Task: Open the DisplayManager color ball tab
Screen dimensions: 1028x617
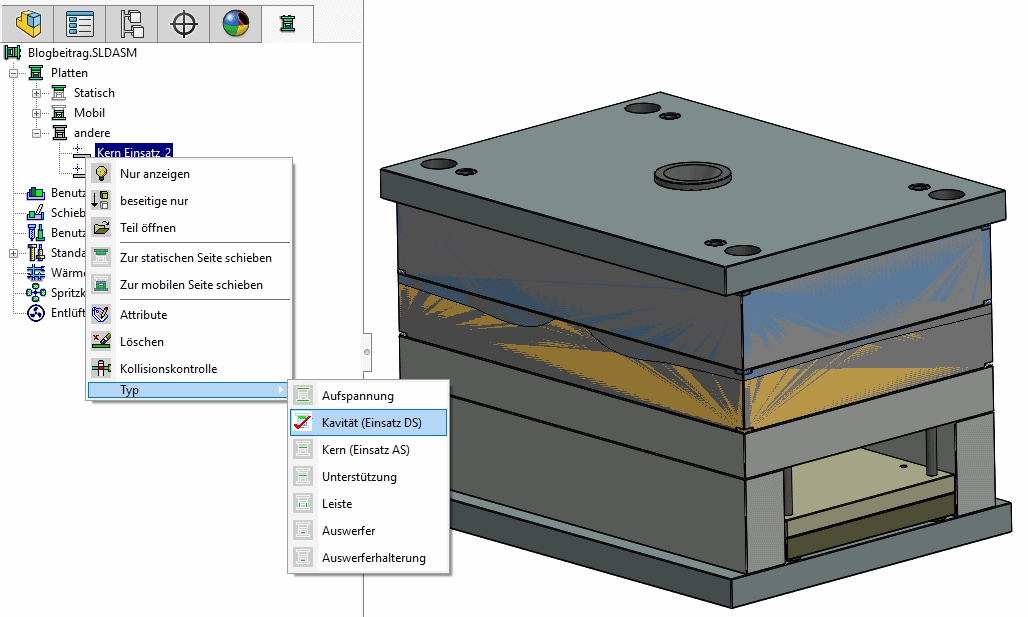Action: pyautogui.click(x=236, y=24)
